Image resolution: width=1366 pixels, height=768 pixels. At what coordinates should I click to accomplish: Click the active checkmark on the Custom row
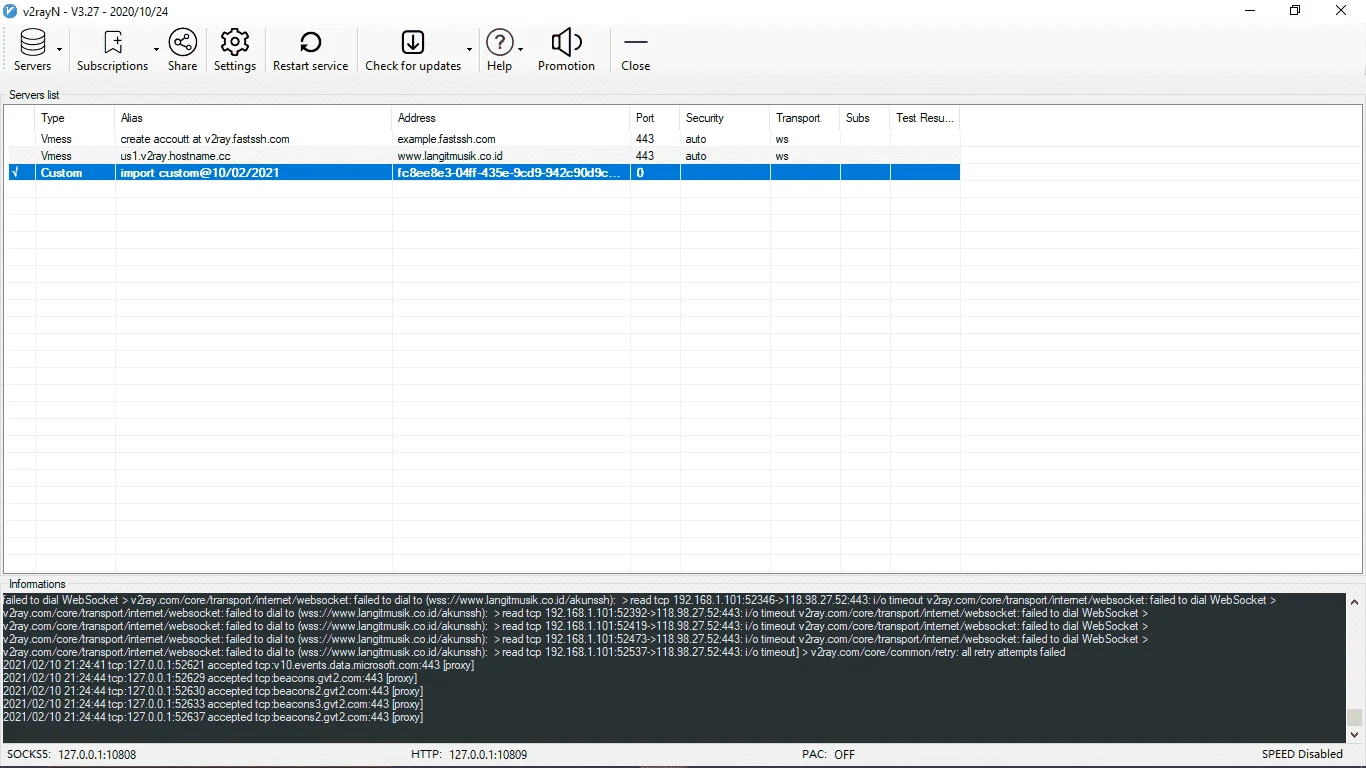coord(14,173)
